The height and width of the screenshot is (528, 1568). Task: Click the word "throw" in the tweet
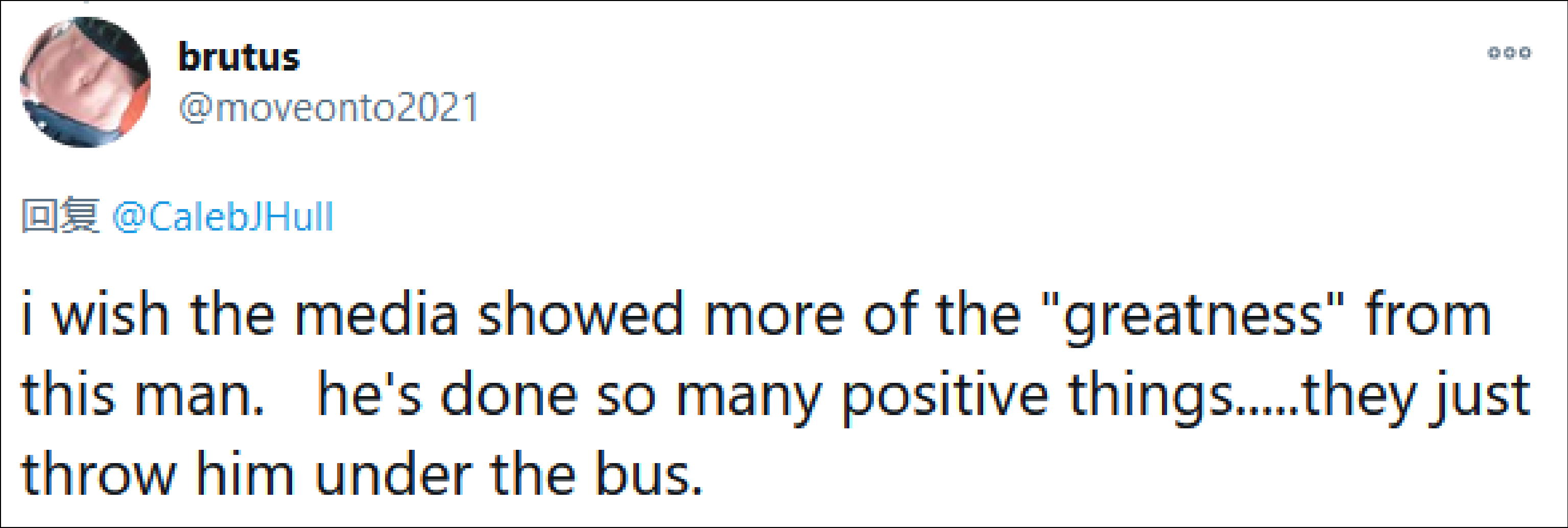[x=99, y=475]
